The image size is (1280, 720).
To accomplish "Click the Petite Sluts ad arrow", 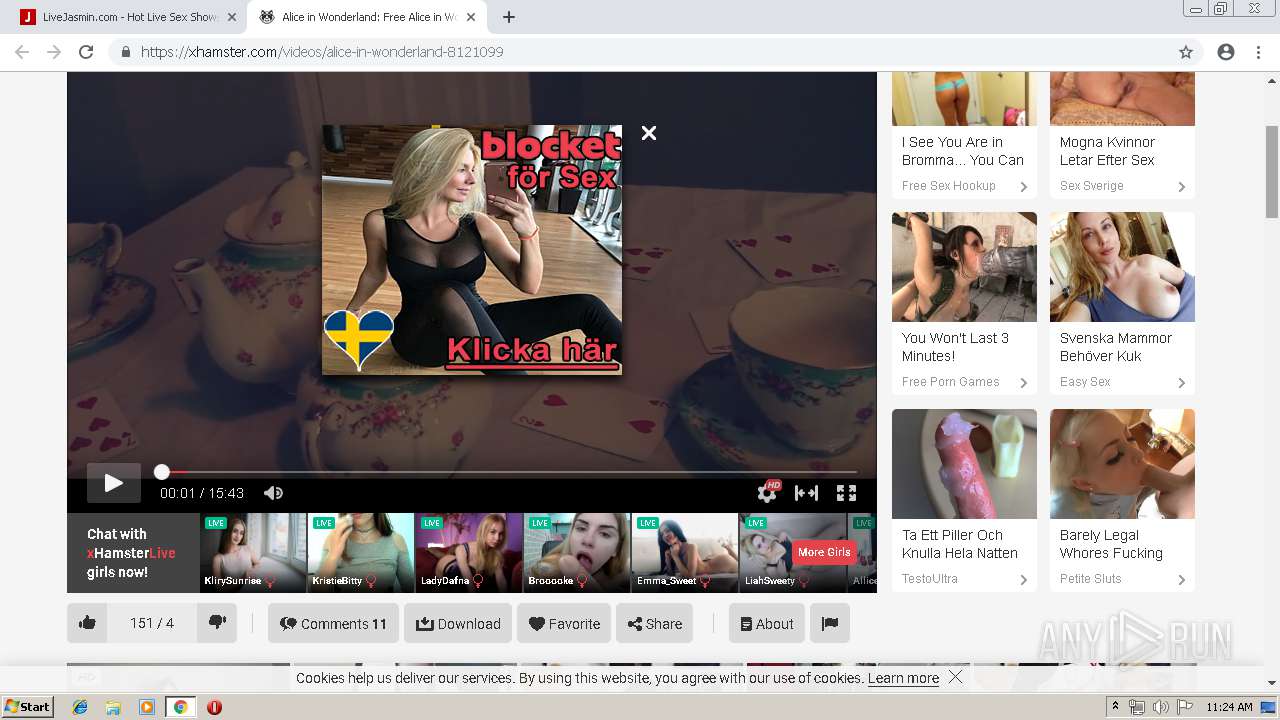I will 1181,580.
